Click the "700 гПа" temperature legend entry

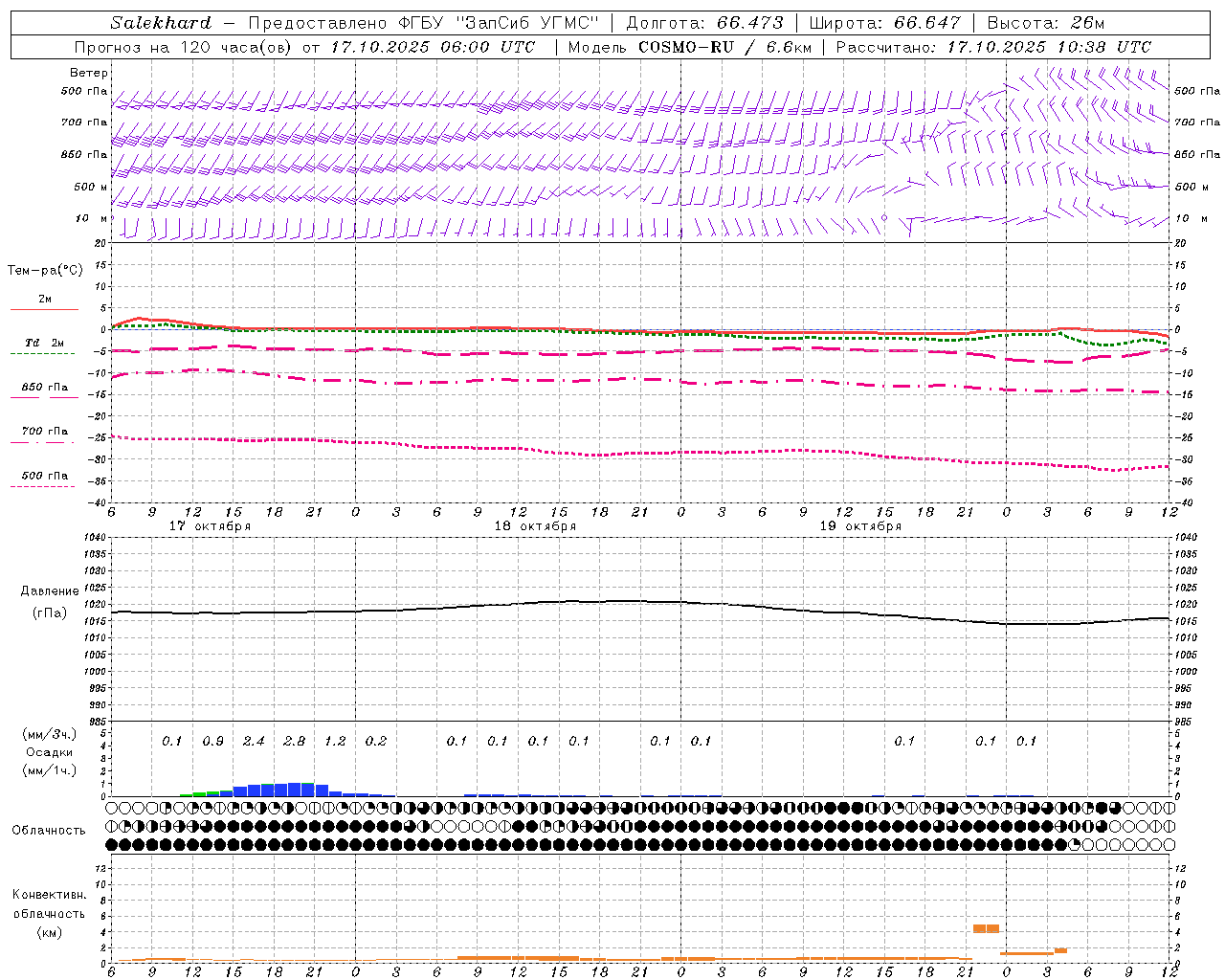pos(45,432)
